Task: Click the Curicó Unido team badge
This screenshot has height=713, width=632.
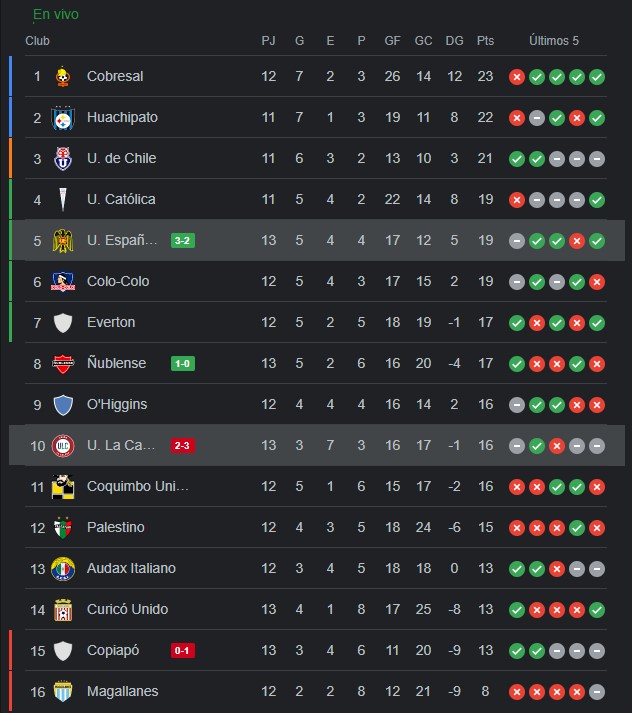Action: (63, 610)
